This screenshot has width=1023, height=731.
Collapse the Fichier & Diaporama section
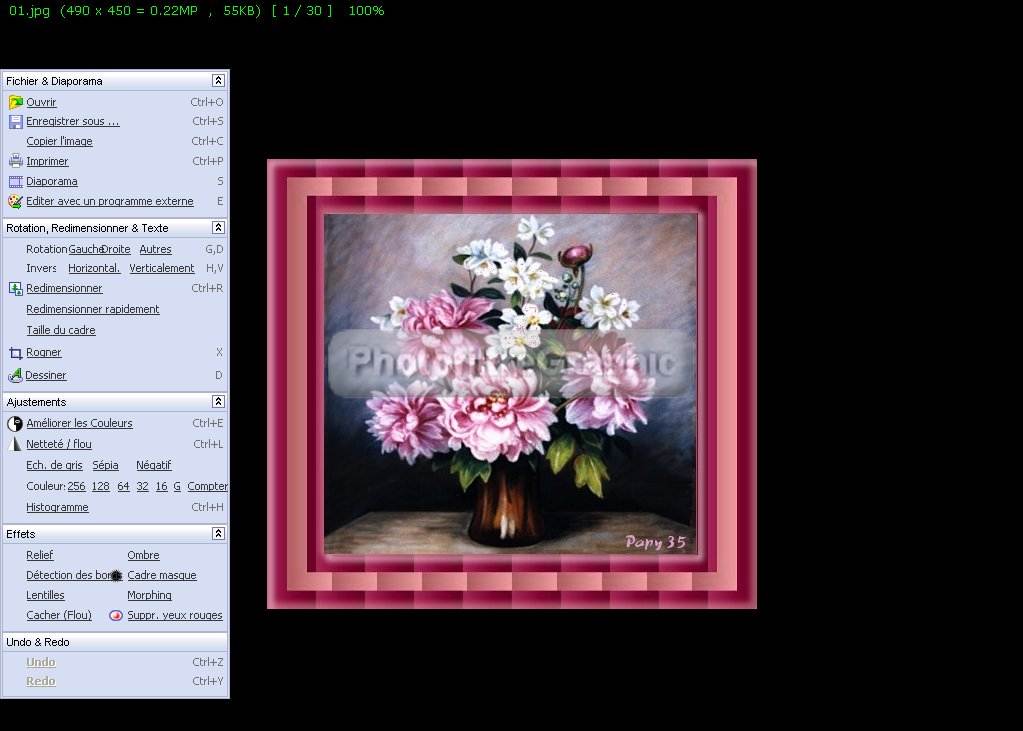(218, 81)
